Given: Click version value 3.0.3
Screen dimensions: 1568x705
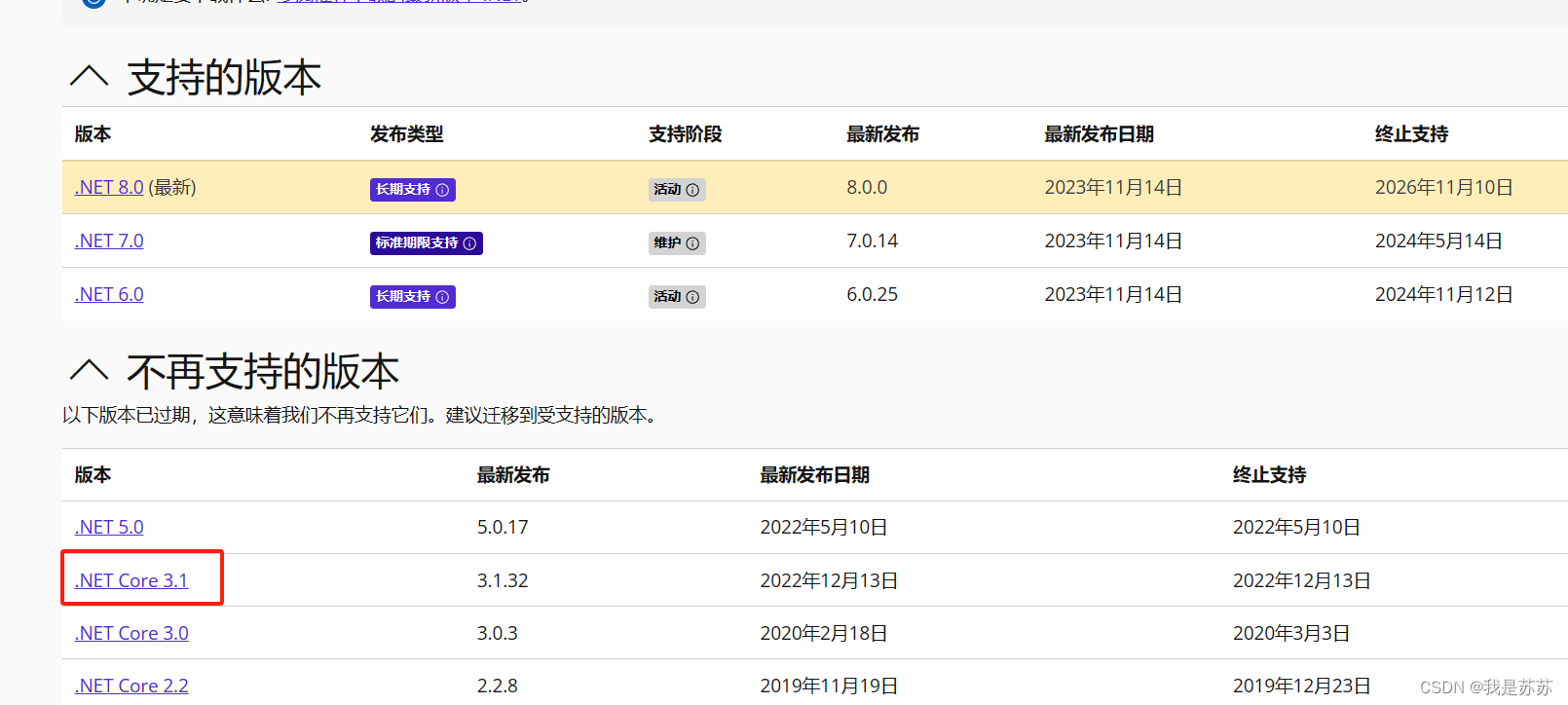Looking at the screenshot, I should (498, 633).
